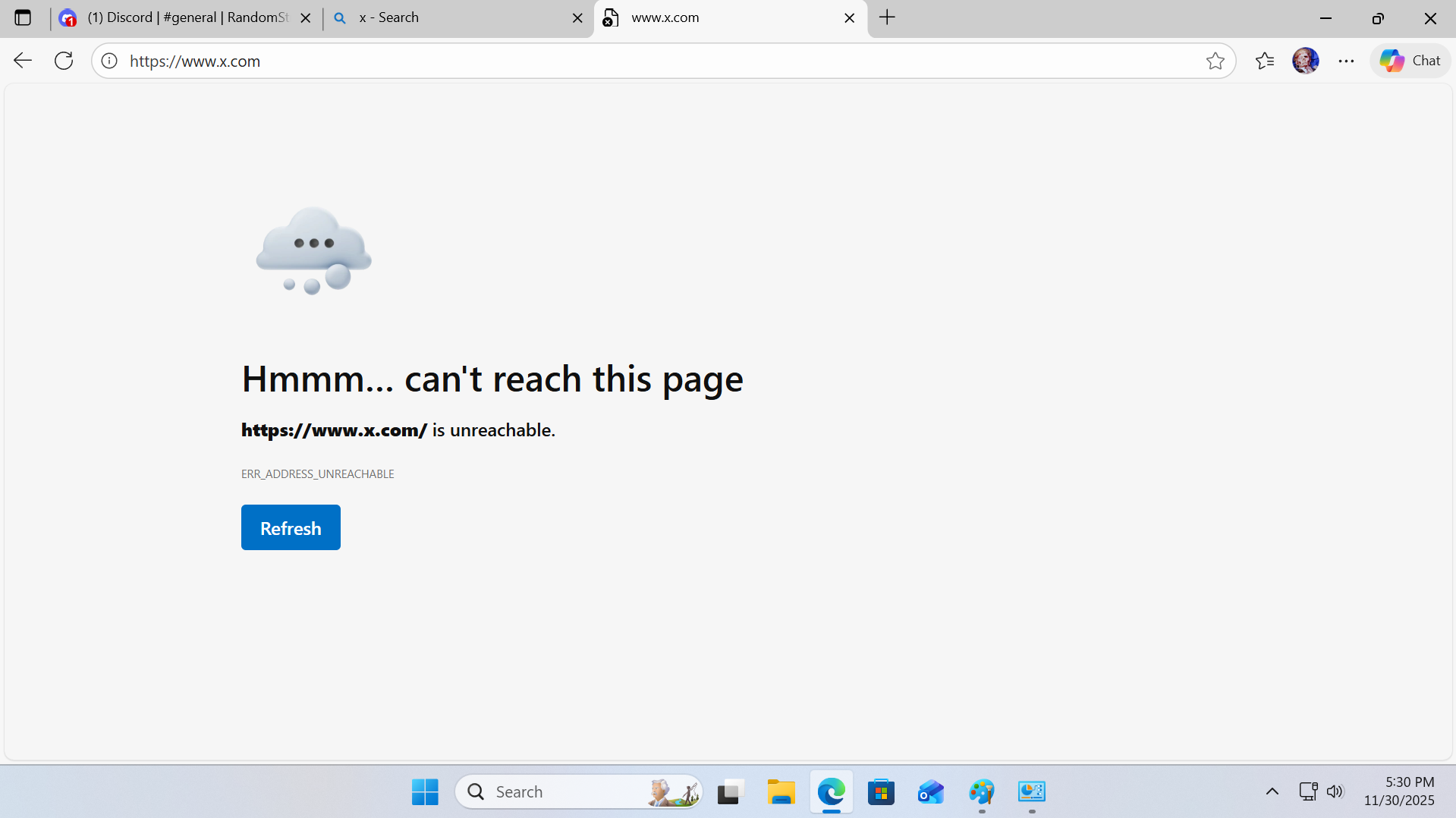Open network status tray icon
Screen dimensions: 1456x818
1308,791
